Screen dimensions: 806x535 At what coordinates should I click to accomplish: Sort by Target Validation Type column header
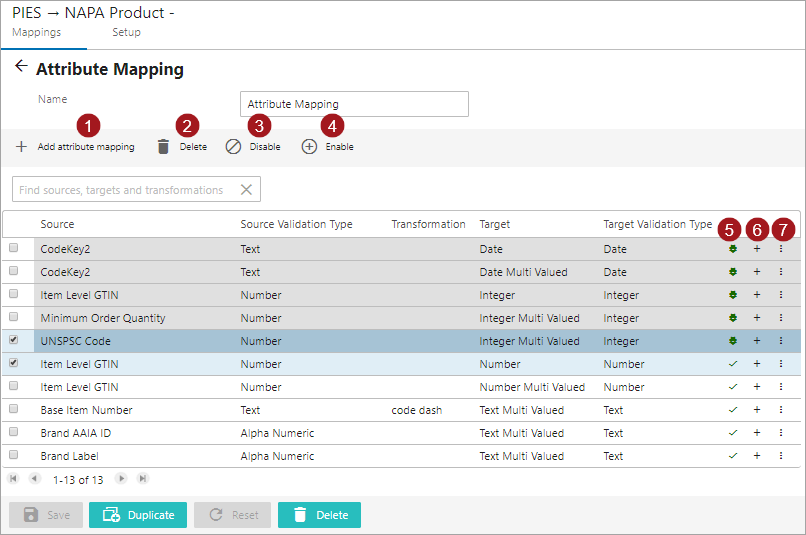tap(657, 224)
